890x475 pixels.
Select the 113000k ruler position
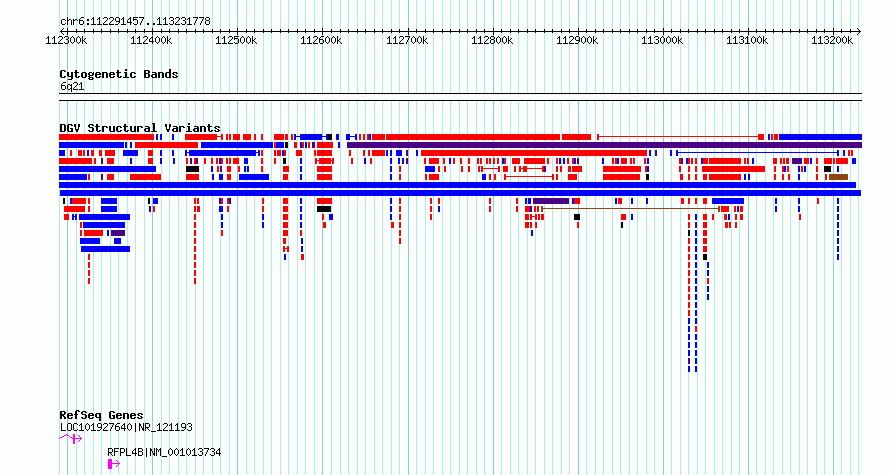pos(662,40)
